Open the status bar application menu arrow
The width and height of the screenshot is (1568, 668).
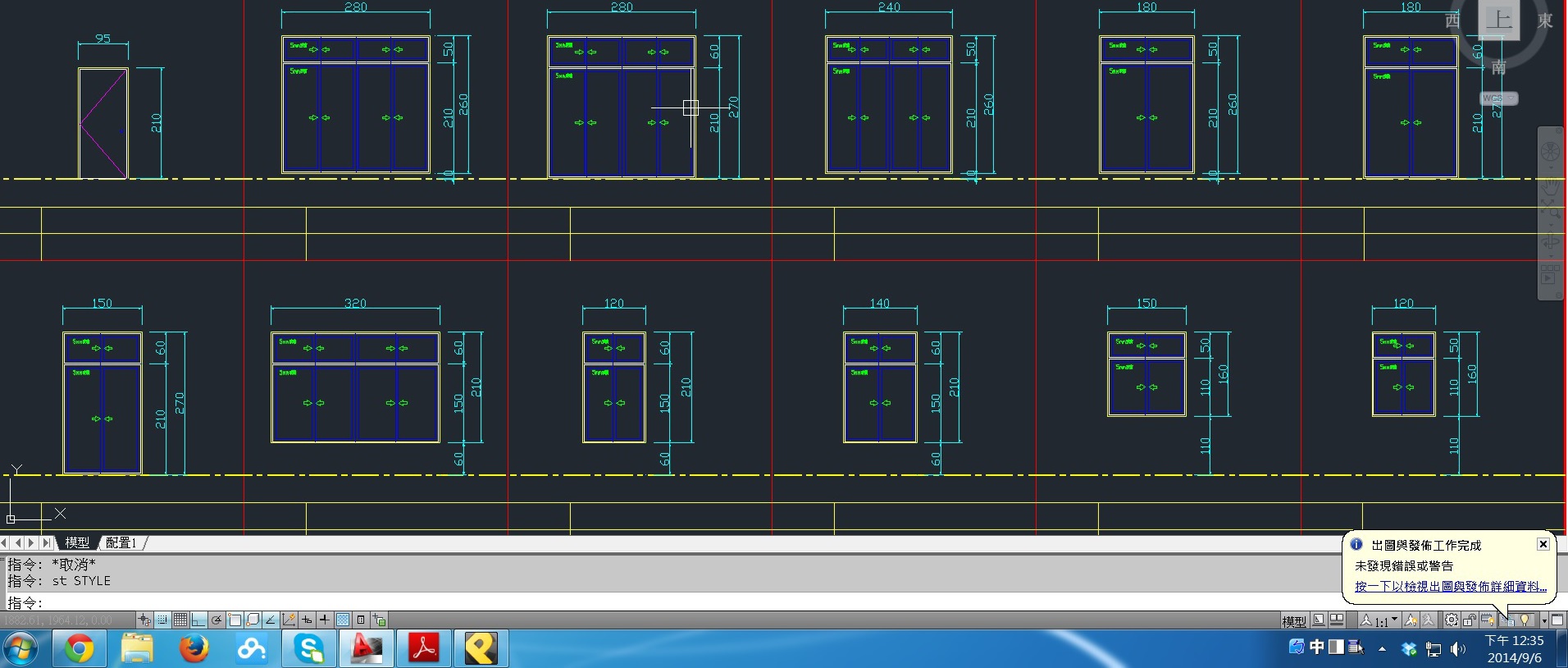pos(1544,621)
